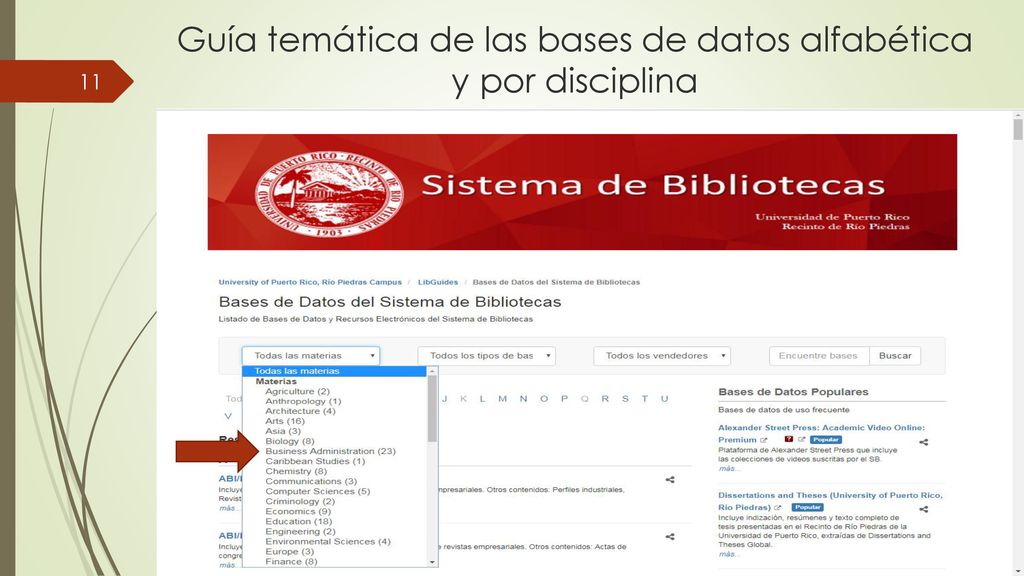Select Europe (3) subject
The width and height of the screenshot is (1024, 576).
click(289, 552)
